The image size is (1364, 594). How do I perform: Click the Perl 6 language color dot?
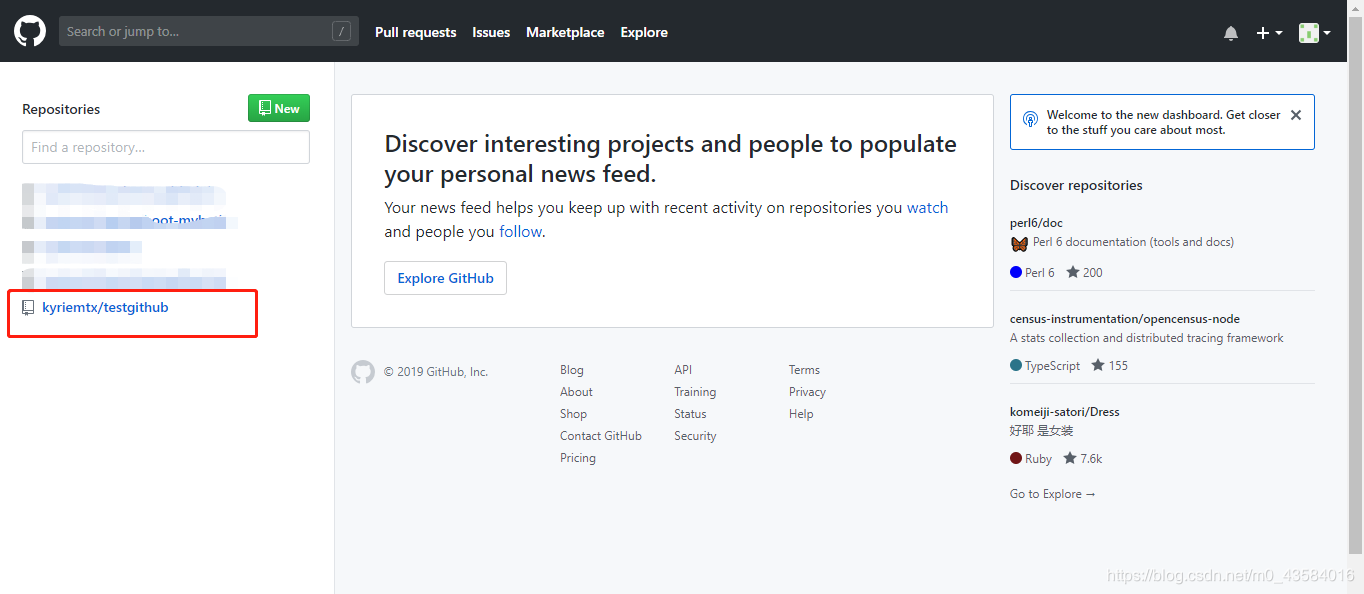(1016, 272)
